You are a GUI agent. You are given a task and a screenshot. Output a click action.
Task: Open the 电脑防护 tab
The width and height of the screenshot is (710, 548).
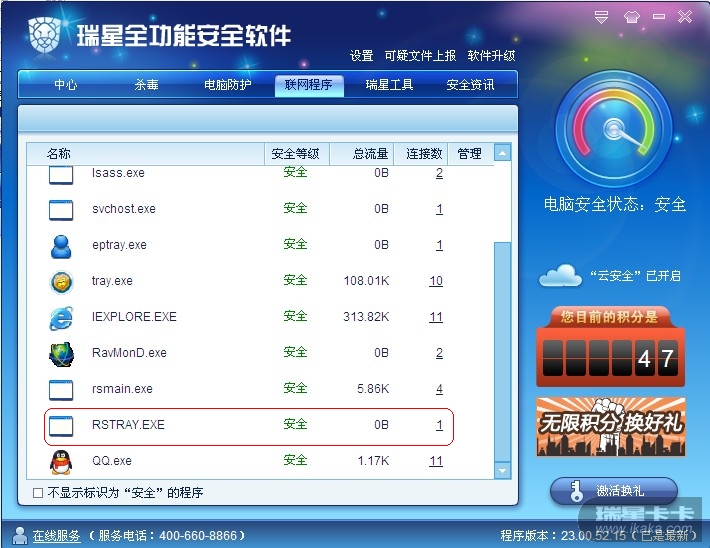click(x=227, y=85)
